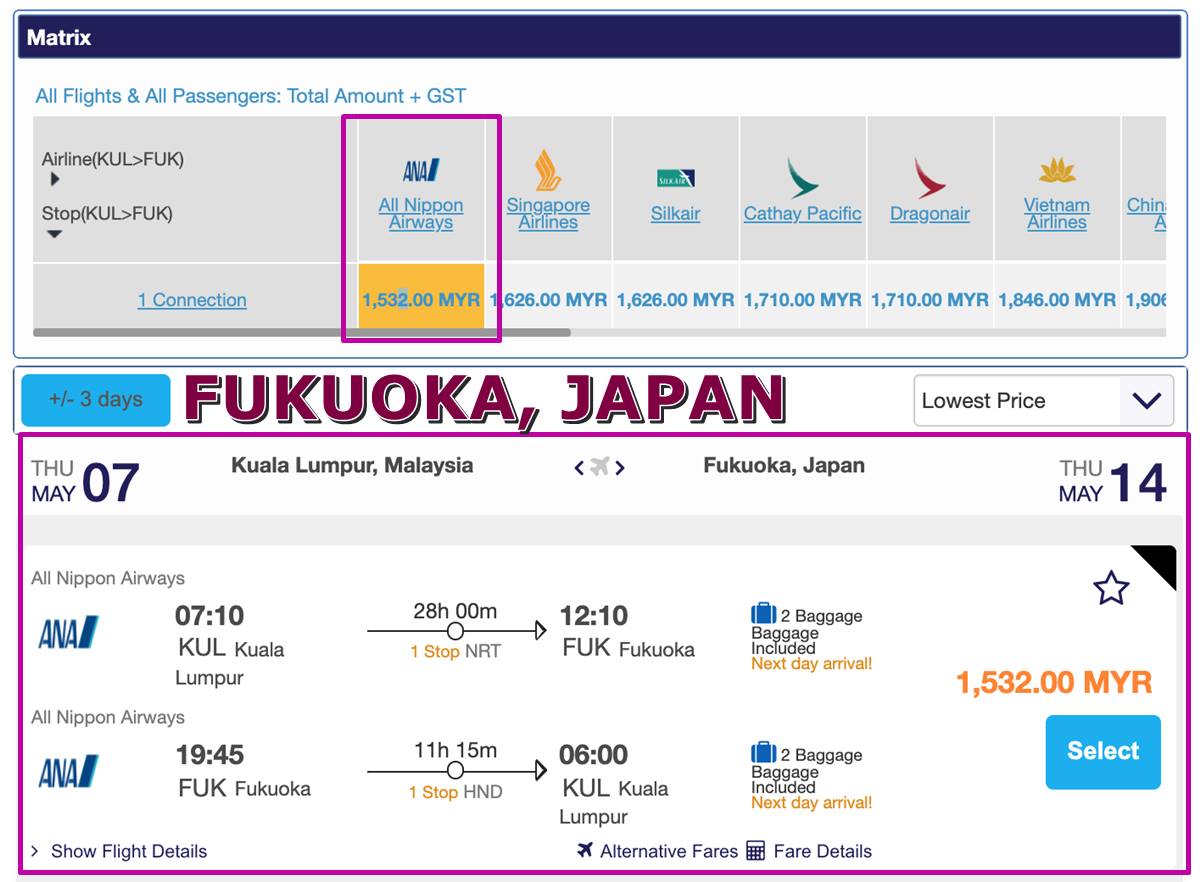Open Alternative Fares
Image resolution: width=1200 pixels, height=882 pixels.
click(657, 851)
